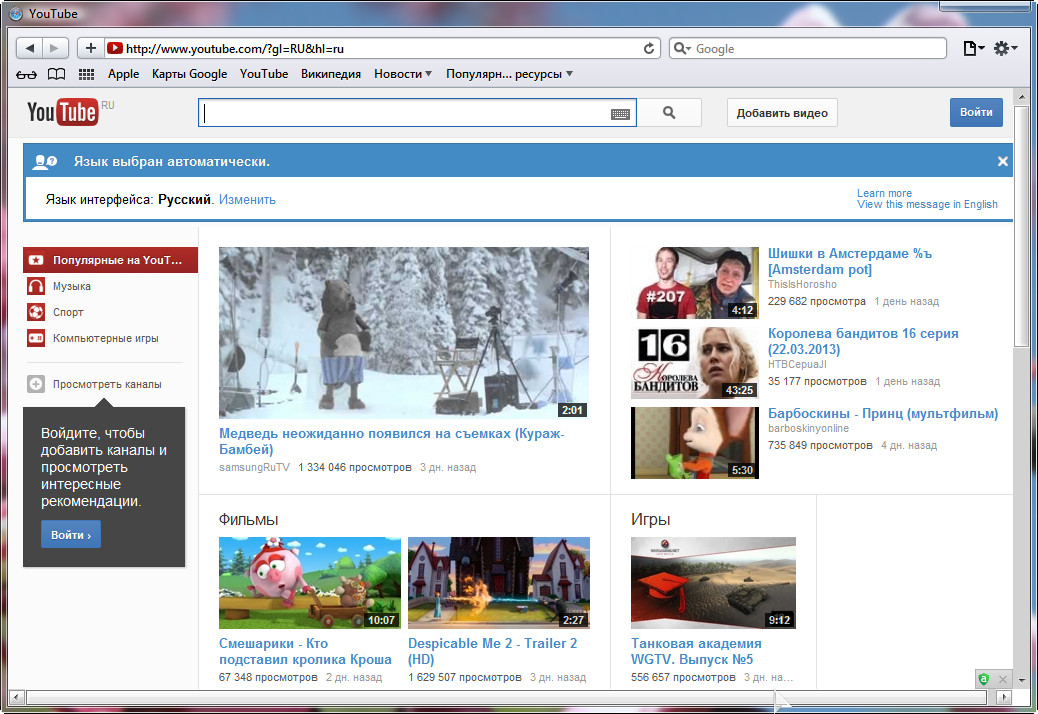Viewport: 1038px width, 714px height.
Task: Click the Изменить language link
Action: click(x=247, y=199)
